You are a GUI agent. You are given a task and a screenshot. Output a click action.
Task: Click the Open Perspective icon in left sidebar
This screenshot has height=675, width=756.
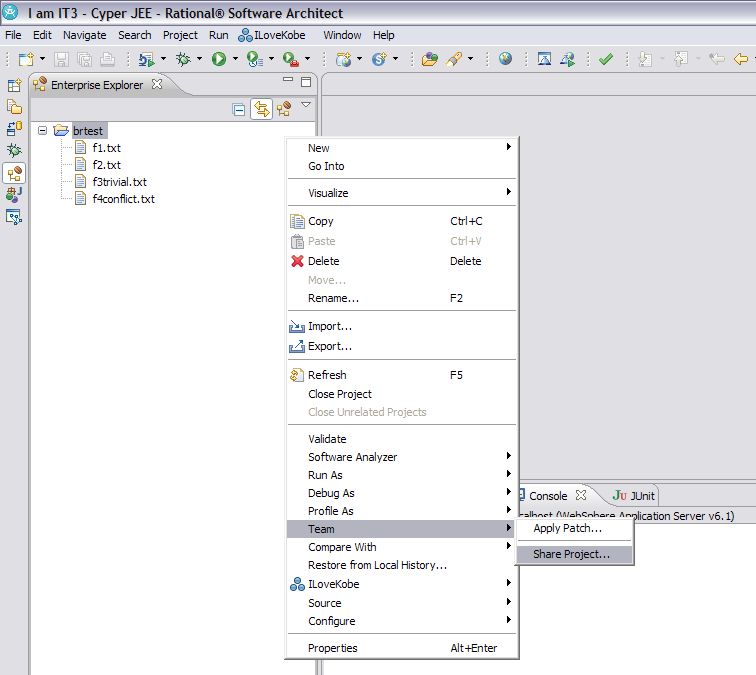pyautogui.click(x=14, y=85)
